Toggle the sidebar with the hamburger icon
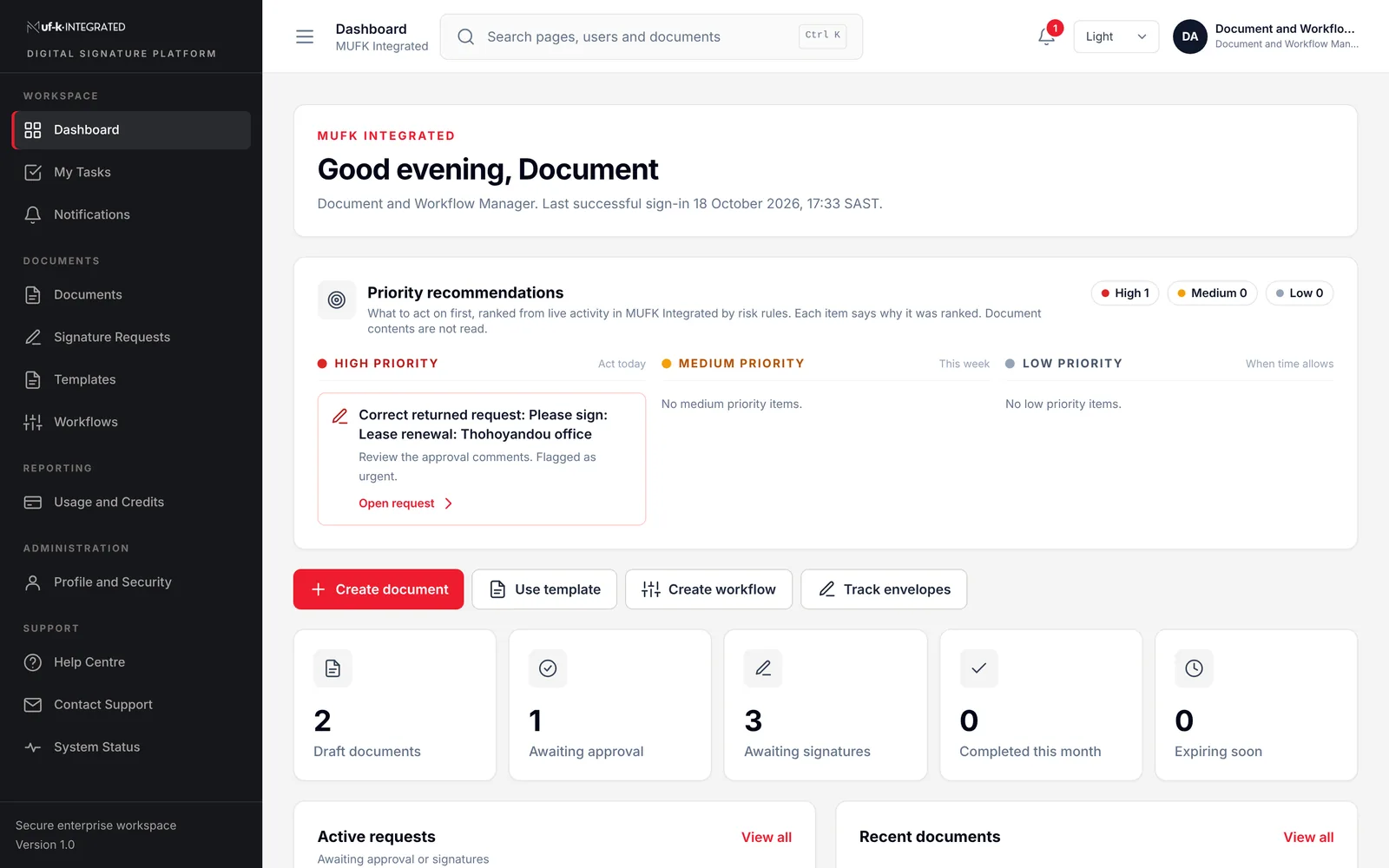 [x=305, y=36]
